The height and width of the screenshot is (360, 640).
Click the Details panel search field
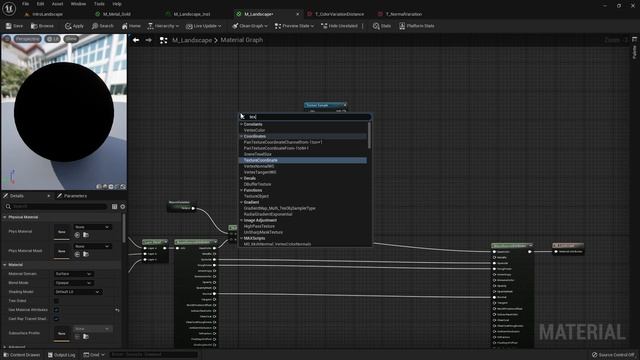56,207
